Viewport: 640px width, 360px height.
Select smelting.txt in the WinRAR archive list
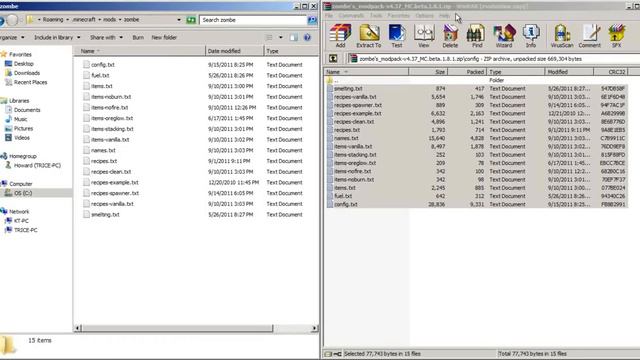(348, 89)
